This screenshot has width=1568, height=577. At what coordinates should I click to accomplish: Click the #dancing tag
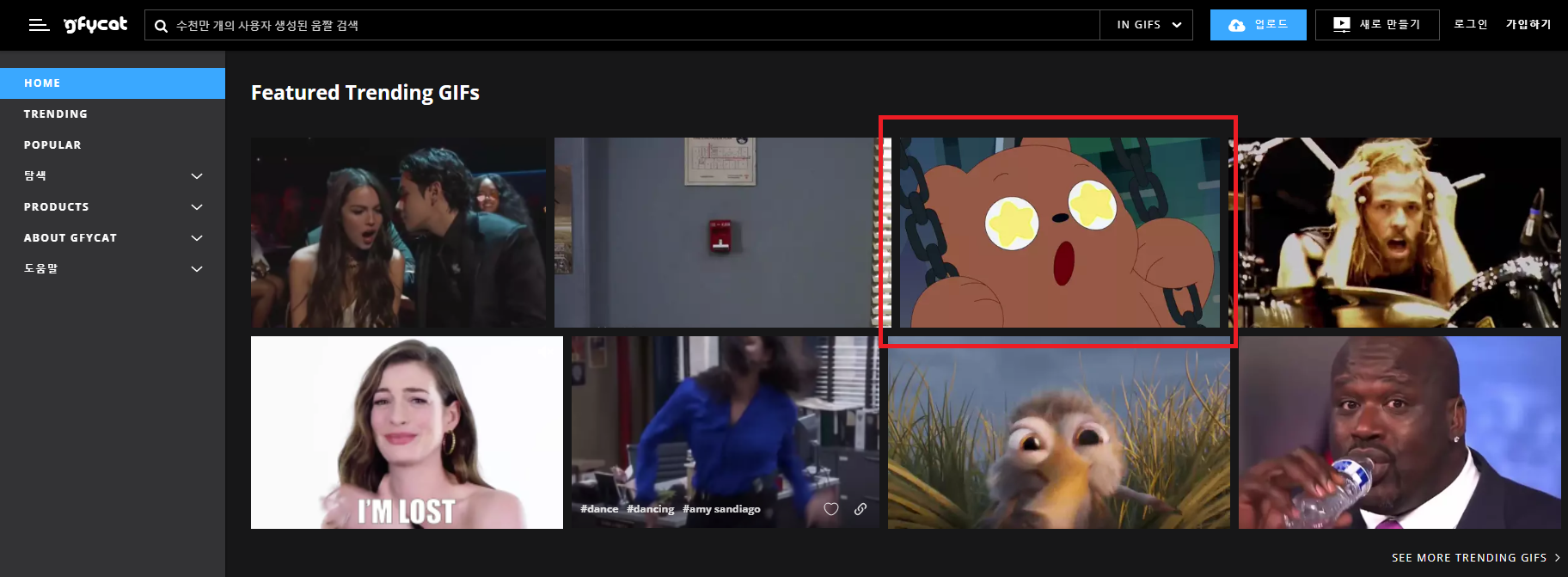[651, 509]
